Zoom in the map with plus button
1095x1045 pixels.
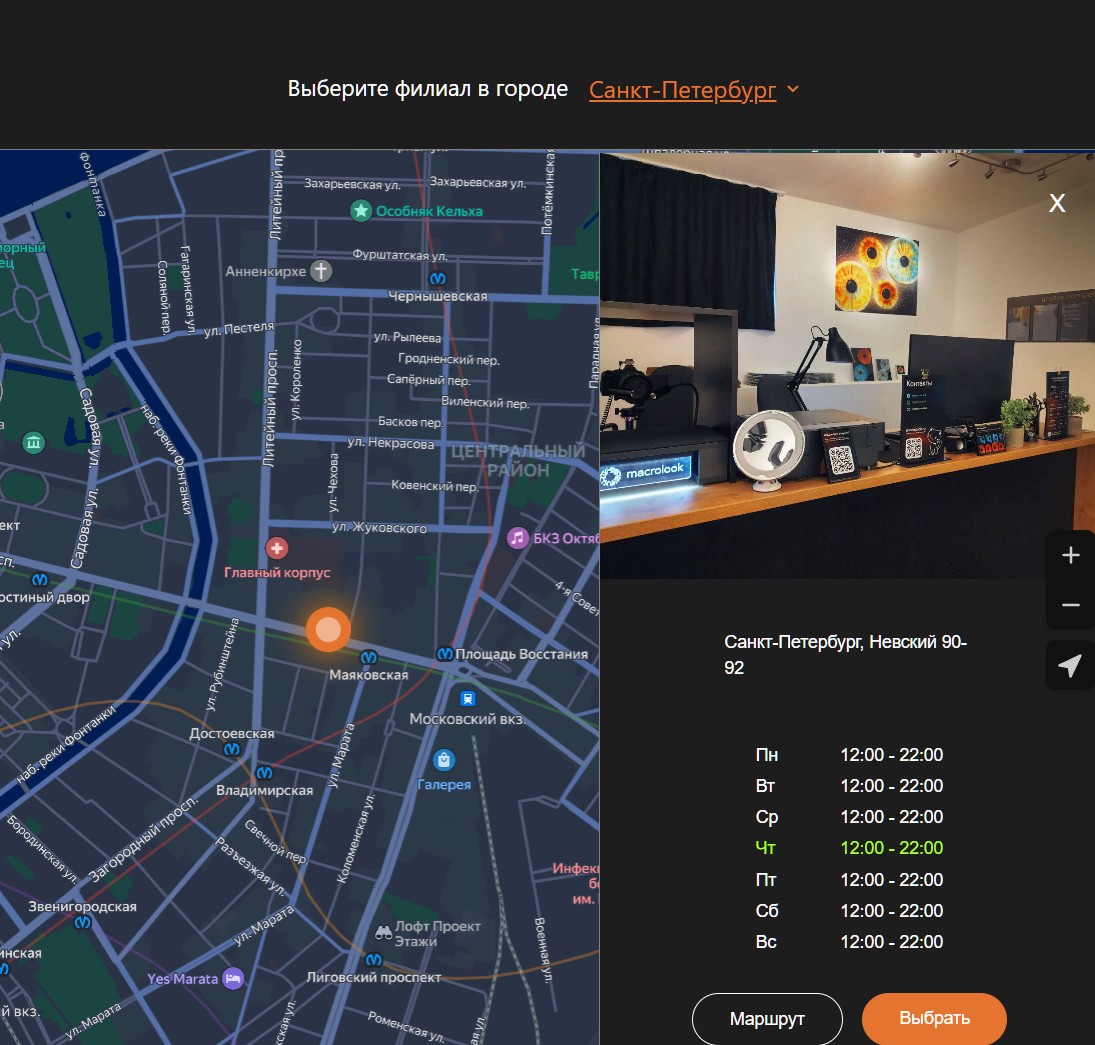(1070, 555)
